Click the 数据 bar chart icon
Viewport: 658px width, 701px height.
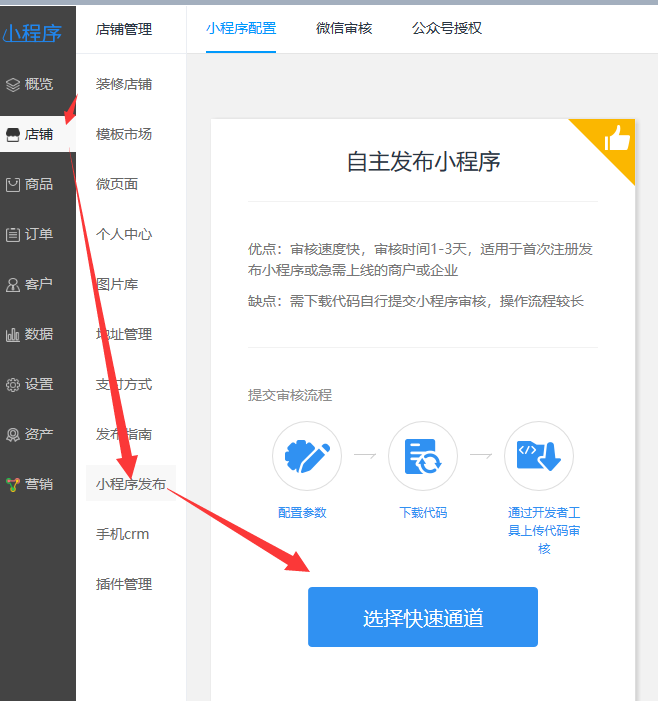pos(13,335)
